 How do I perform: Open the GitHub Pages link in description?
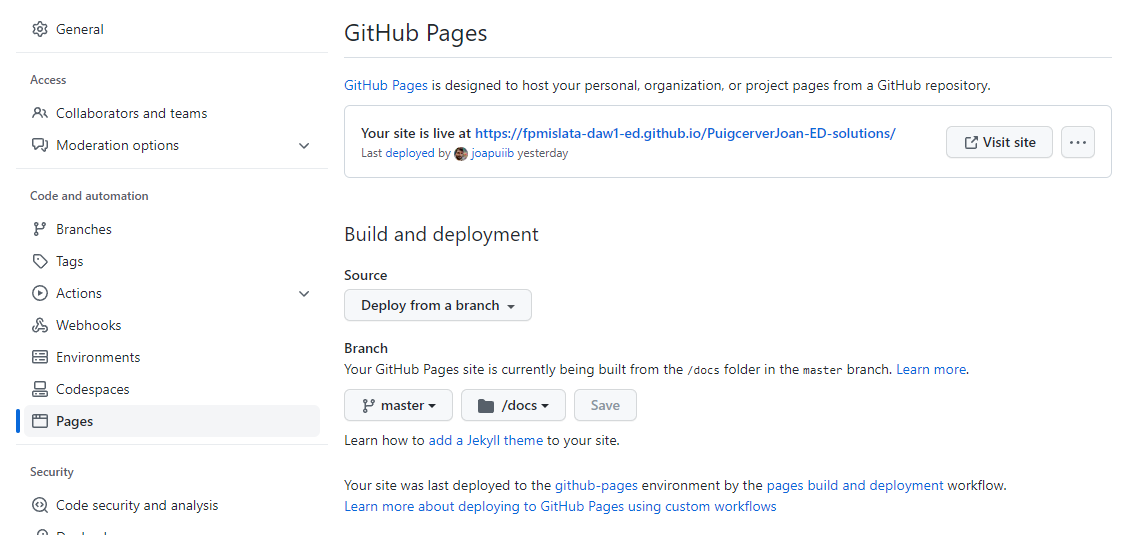(386, 85)
